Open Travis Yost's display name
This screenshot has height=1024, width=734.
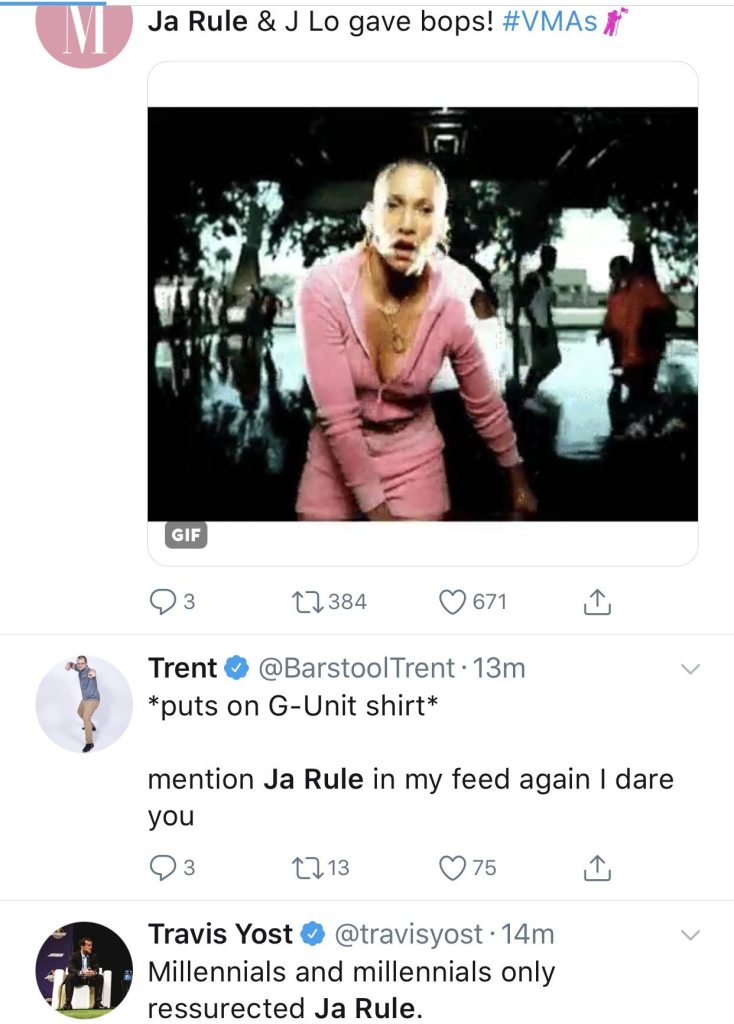[220, 934]
